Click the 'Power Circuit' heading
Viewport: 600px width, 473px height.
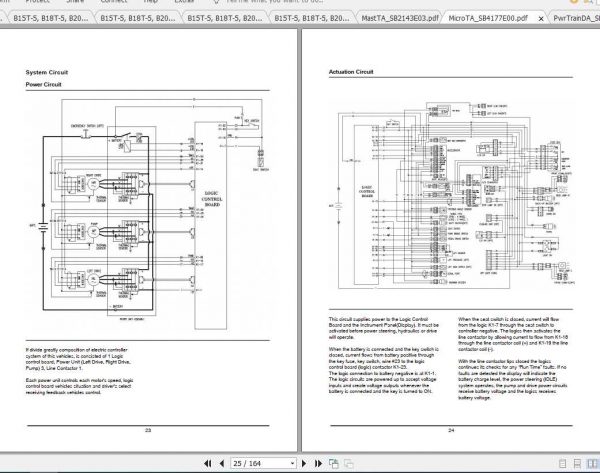[43, 84]
